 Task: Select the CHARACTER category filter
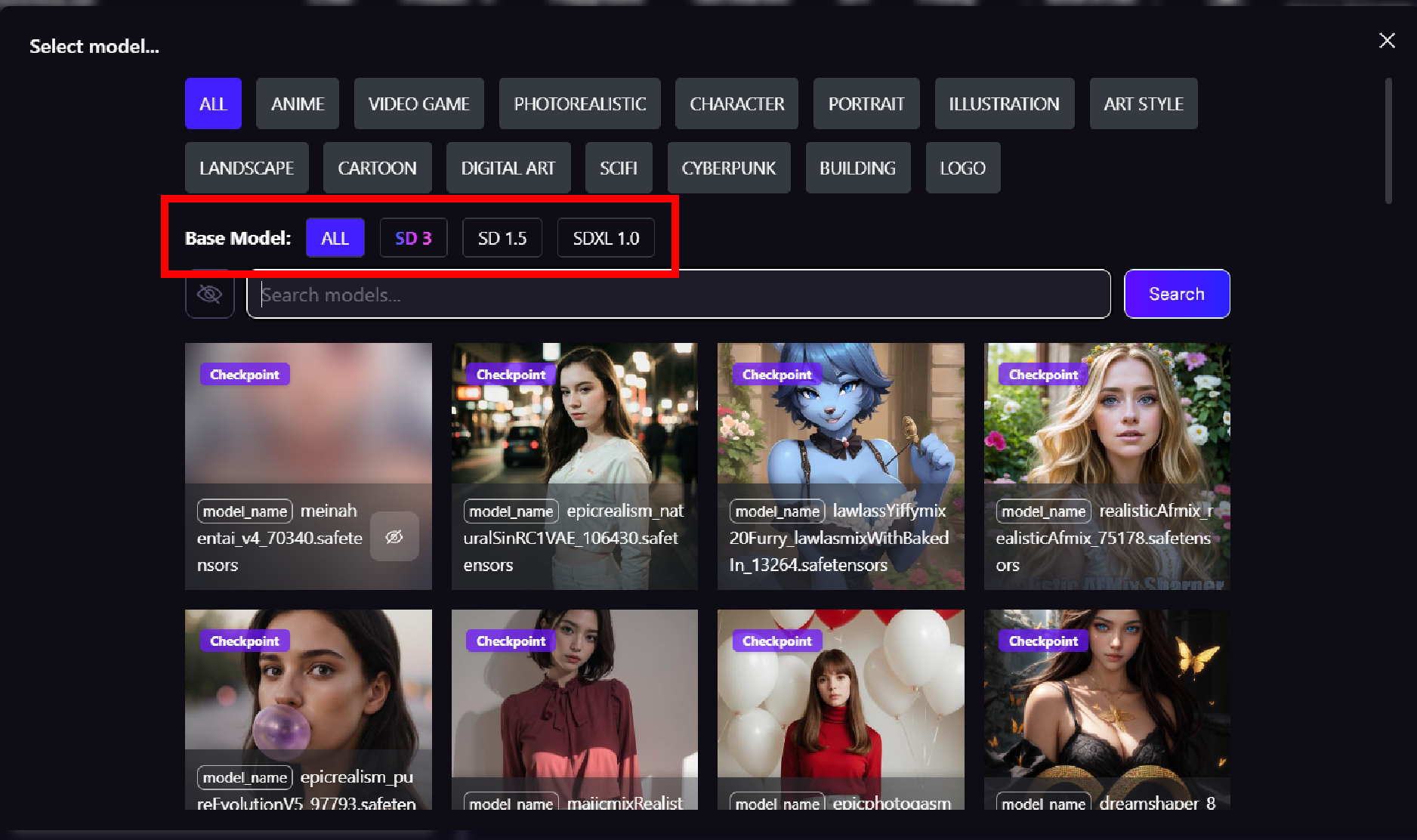737,103
